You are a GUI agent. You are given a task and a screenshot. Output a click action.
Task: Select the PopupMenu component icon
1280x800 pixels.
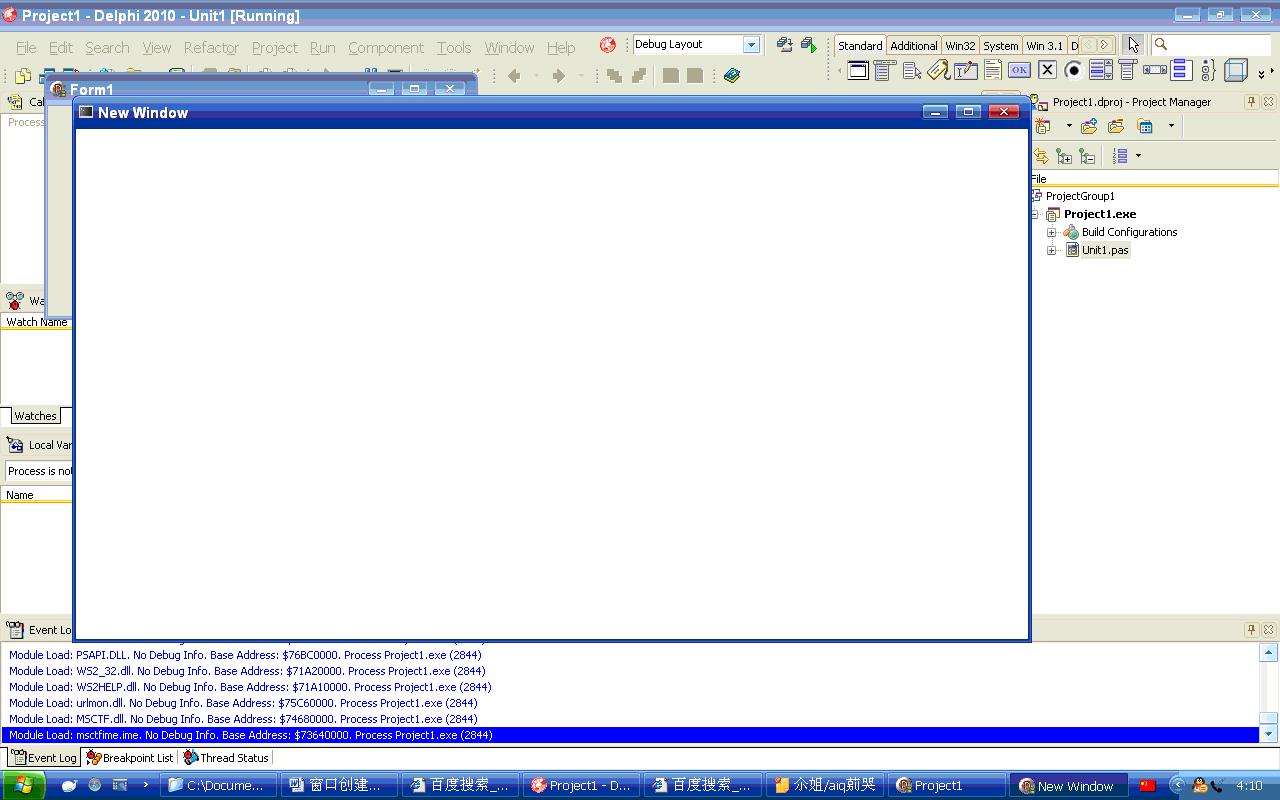[x=911, y=70]
